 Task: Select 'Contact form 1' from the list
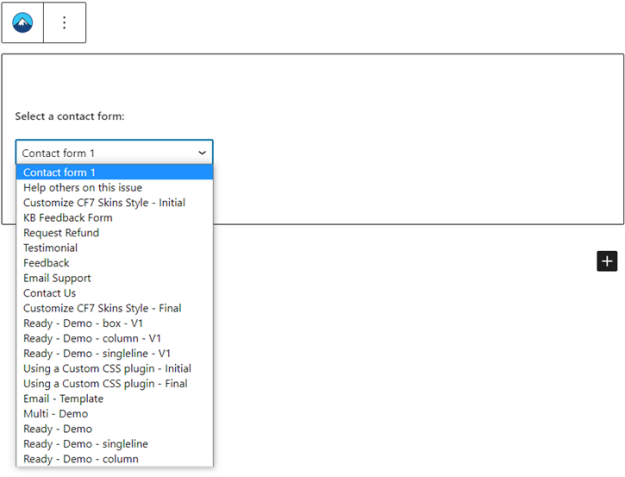60,172
